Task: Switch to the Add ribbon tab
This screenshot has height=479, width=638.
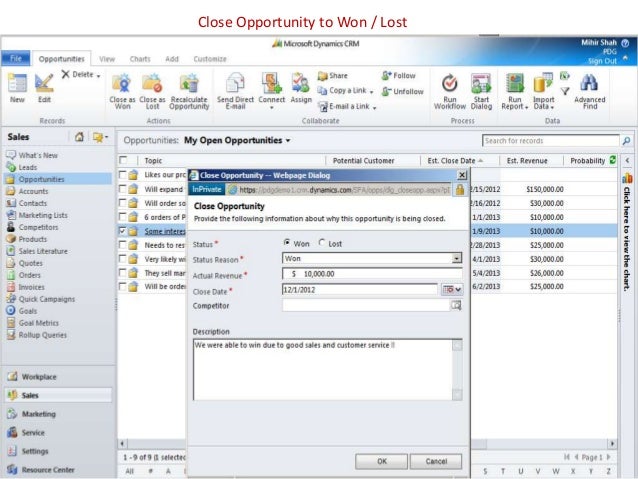Action: [172, 59]
